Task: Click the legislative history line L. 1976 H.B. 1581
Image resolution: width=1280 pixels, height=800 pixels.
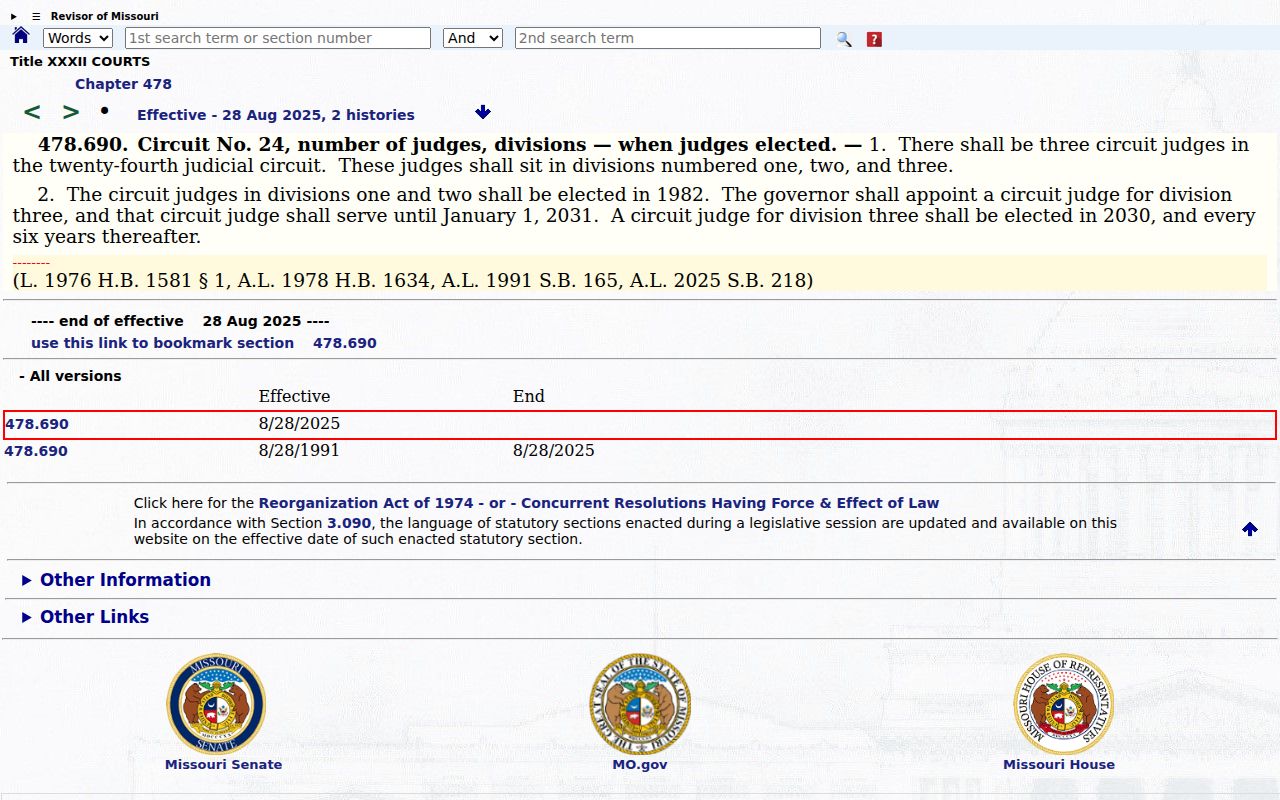Action: coord(413,281)
